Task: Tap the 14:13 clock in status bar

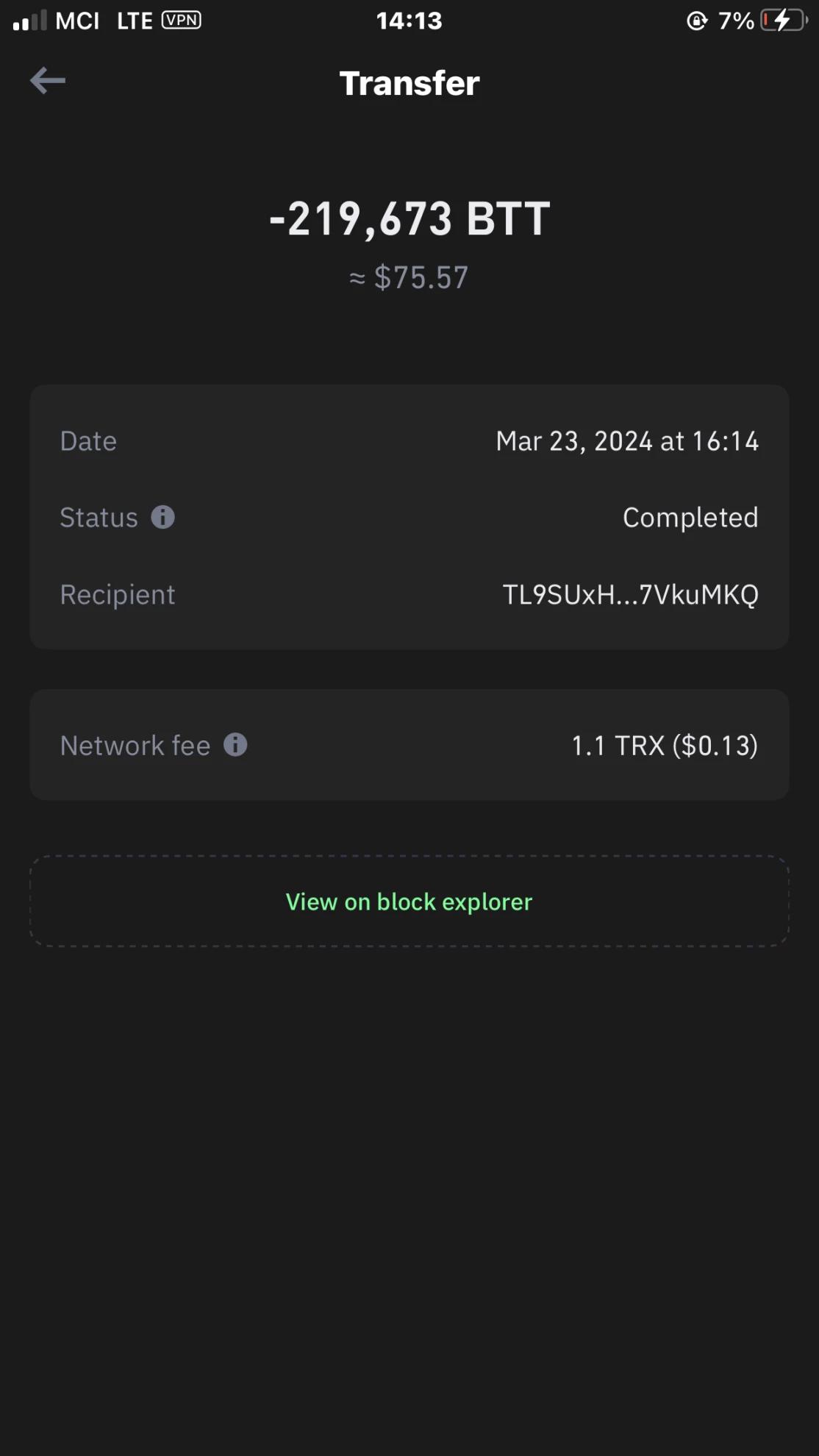Action: click(x=409, y=21)
